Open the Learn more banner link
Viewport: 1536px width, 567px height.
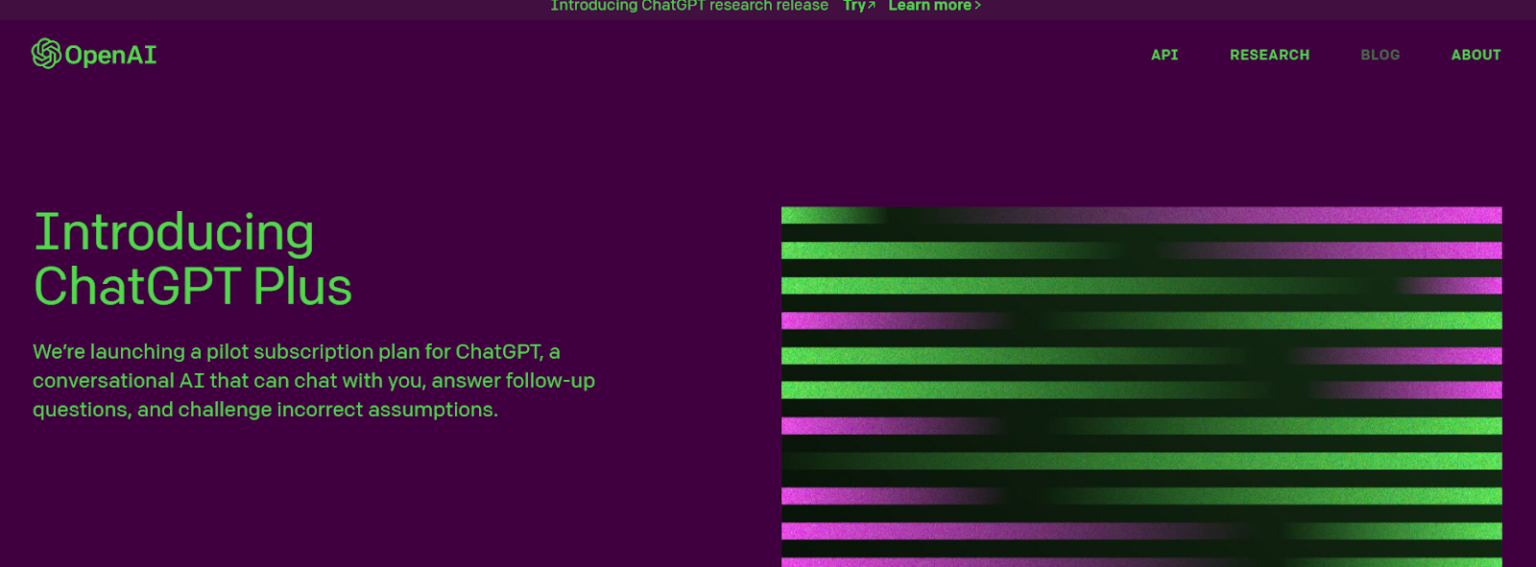coord(929,6)
